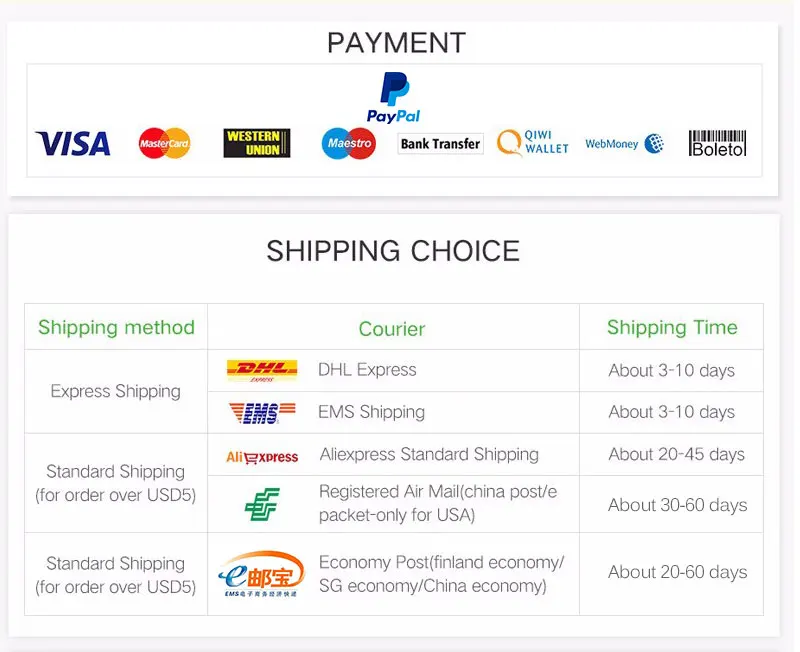Click the Western Union logo
Viewport: 800px width, 652px height.
[x=257, y=143]
